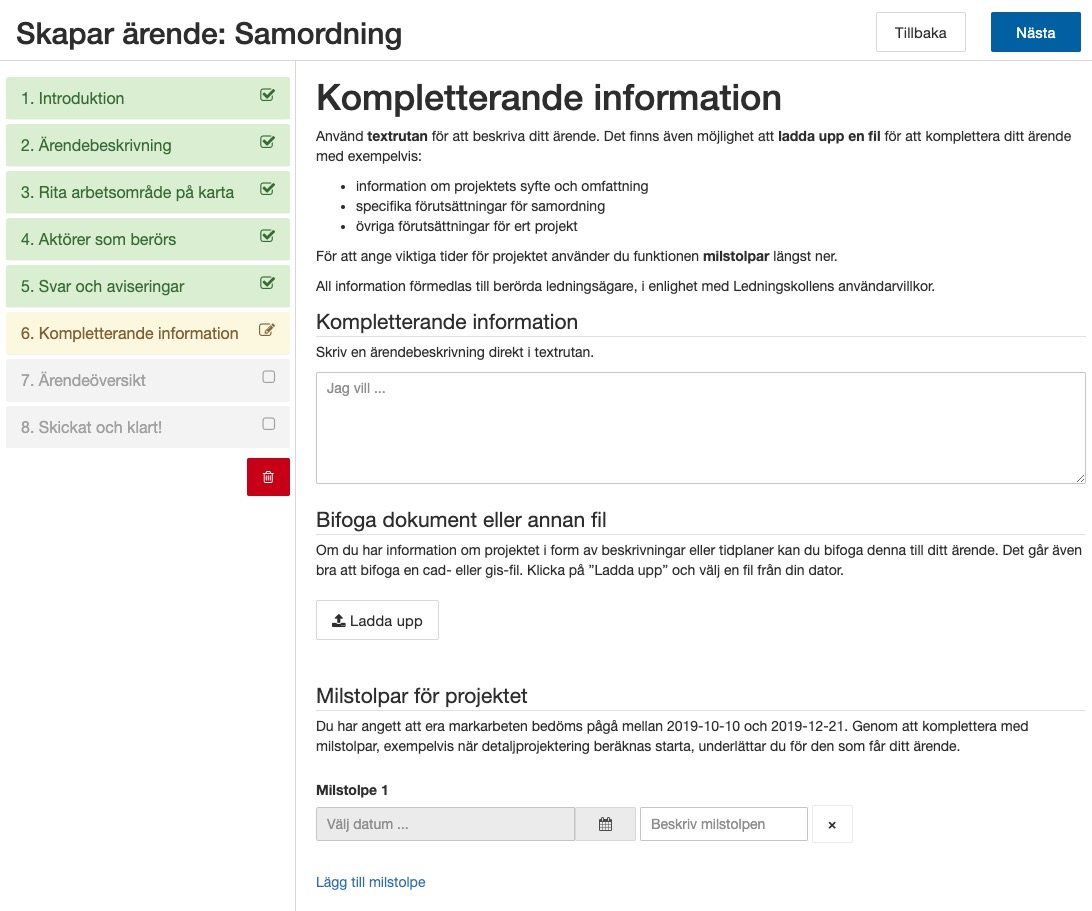The height and width of the screenshot is (911, 1092).
Task: Open the calendar icon for Milstolpe 1
Action: (605, 823)
